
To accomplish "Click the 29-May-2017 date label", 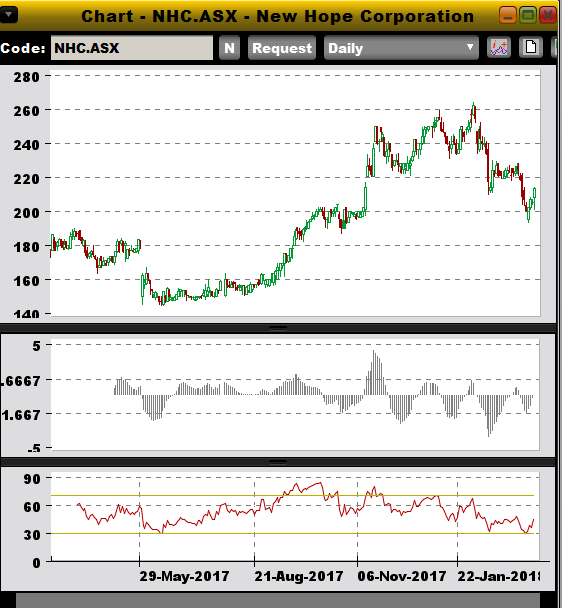I will [184, 576].
